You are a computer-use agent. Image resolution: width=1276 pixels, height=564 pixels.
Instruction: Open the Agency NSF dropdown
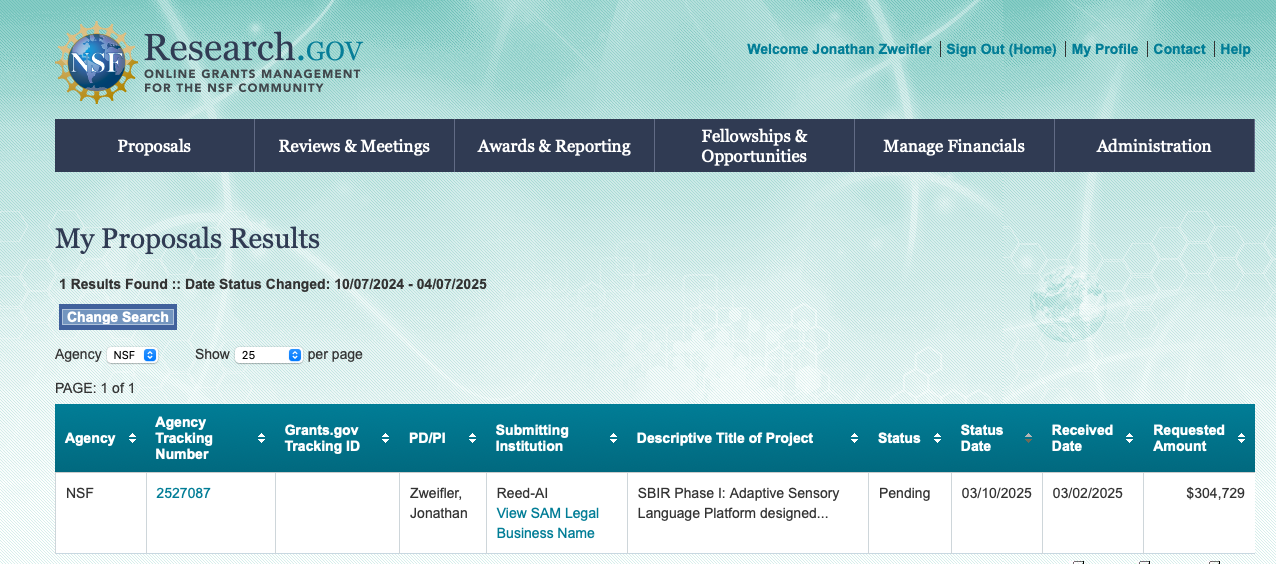tap(133, 355)
